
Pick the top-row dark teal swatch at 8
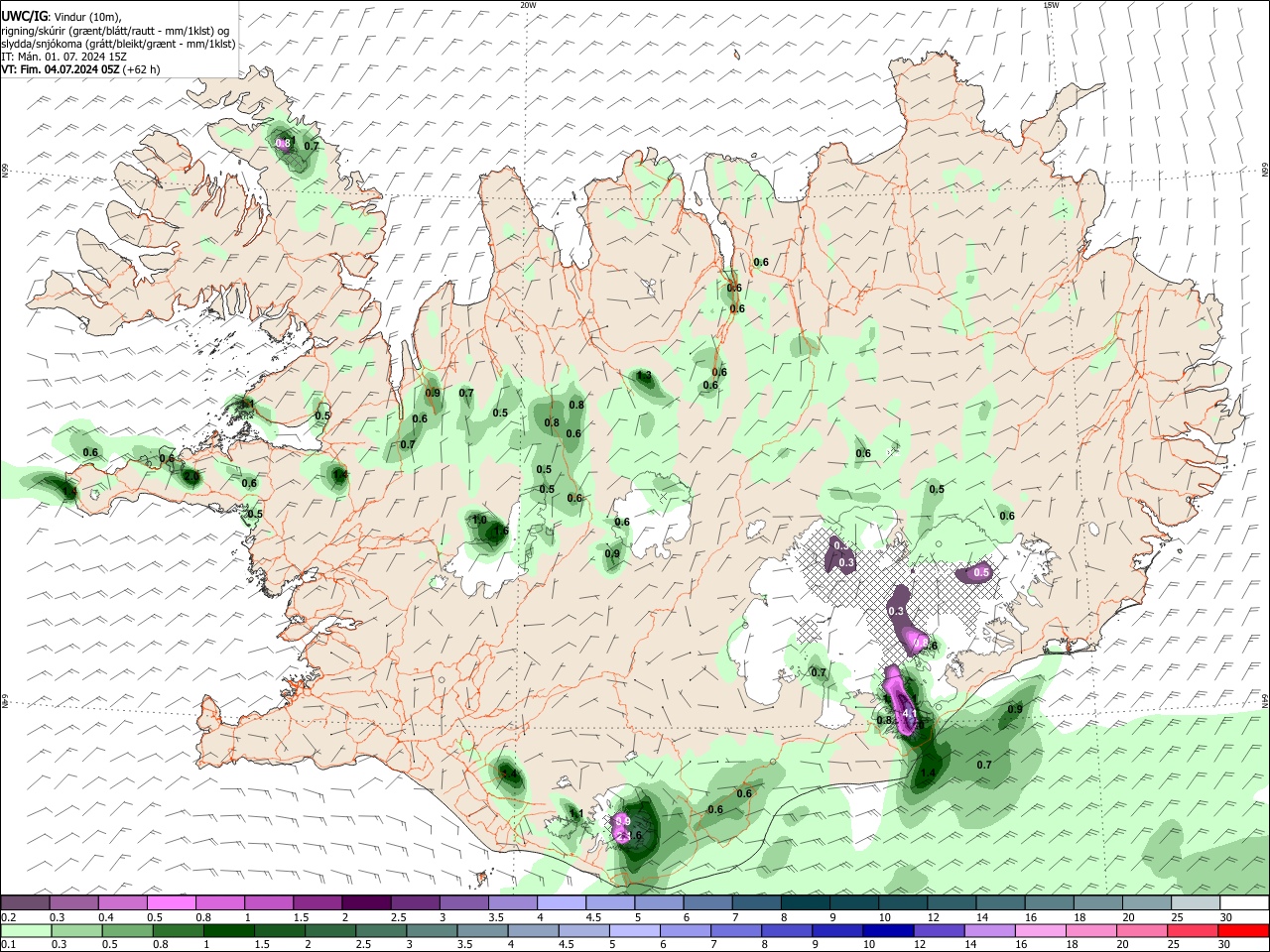point(806,903)
